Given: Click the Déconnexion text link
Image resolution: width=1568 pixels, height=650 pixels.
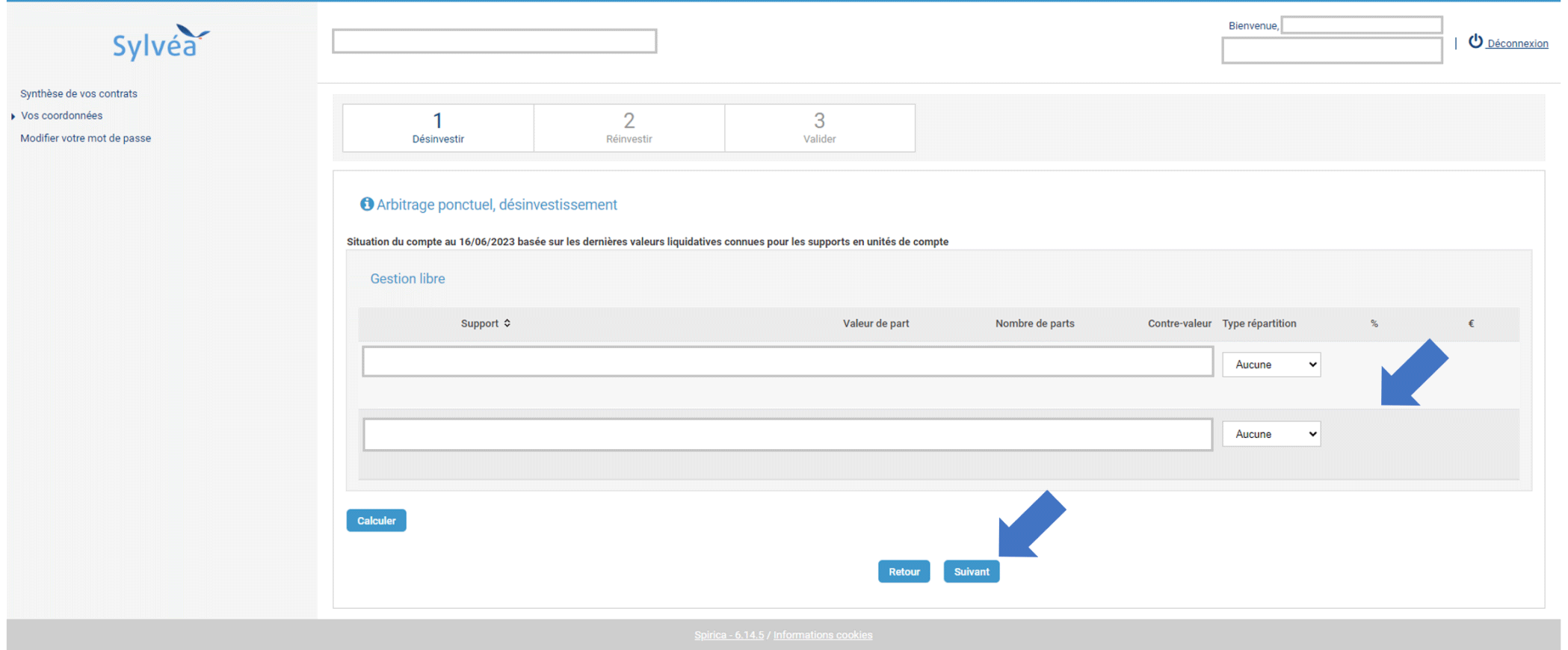Looking at the screenshot, I should tap(1517, 43).
